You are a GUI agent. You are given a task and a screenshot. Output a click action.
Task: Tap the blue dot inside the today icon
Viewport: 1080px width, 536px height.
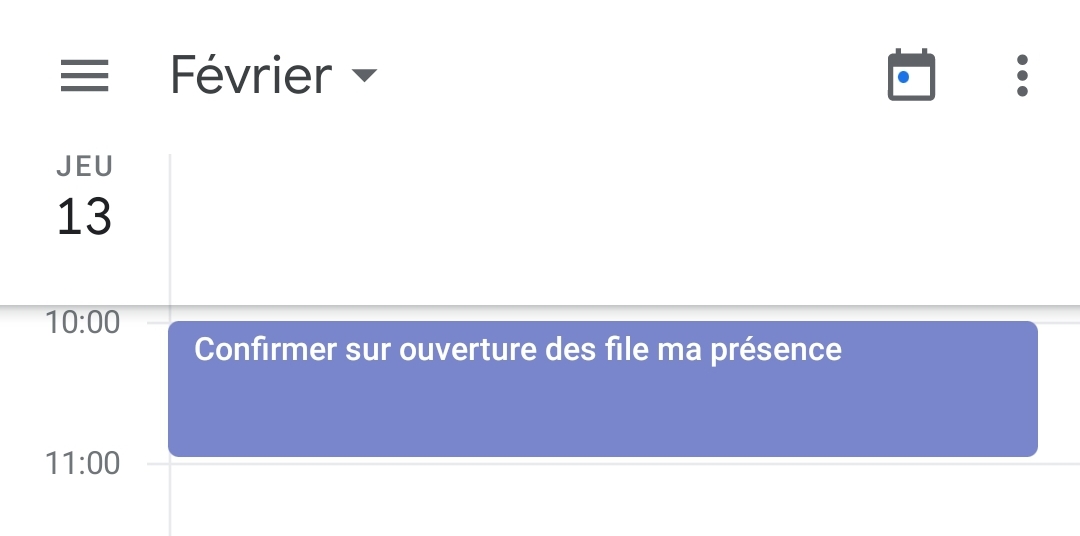click(x=903, y=77)
